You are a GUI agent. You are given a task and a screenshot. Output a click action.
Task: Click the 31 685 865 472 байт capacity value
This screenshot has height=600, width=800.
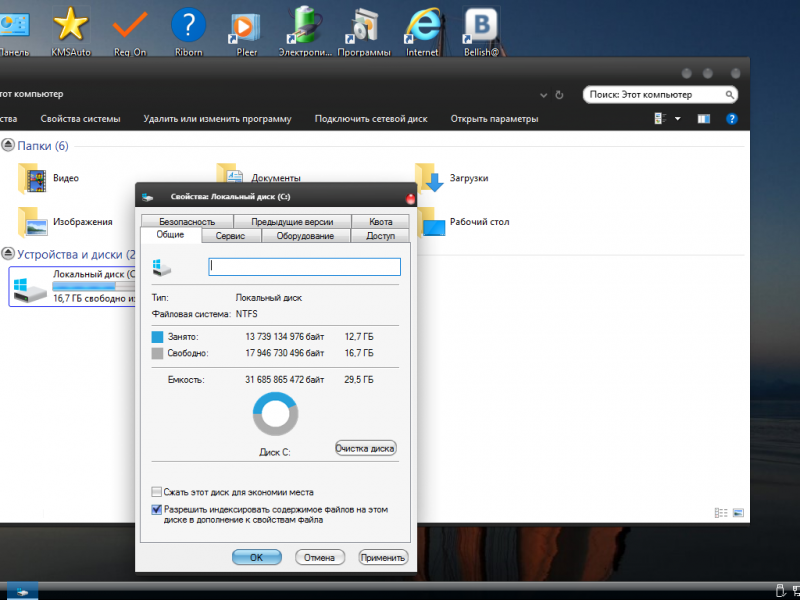coord(285,380)
